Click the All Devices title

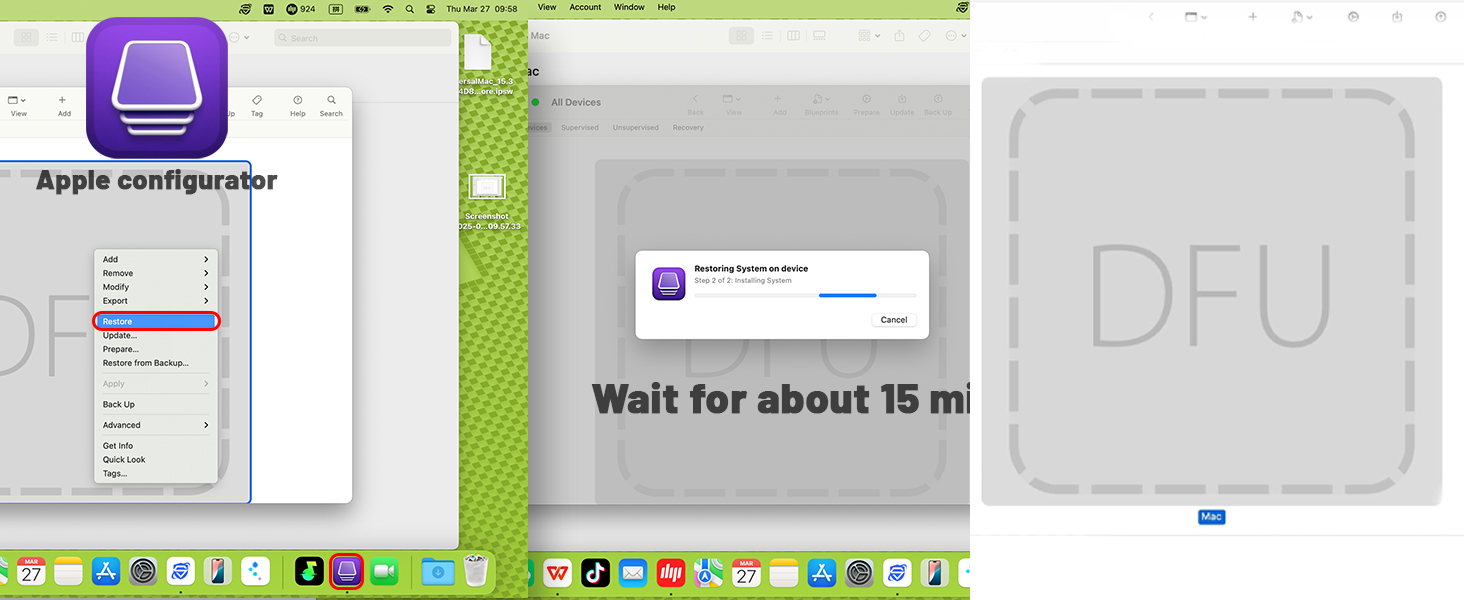pos(576,102)
